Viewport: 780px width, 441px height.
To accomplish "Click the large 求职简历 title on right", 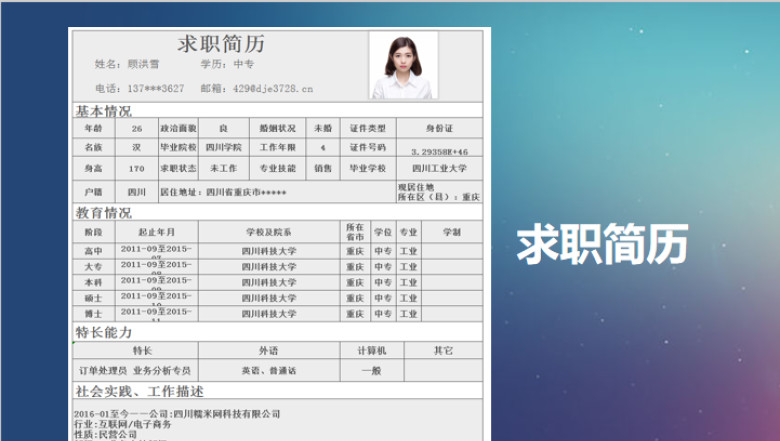I will click(x=602, y=244).
